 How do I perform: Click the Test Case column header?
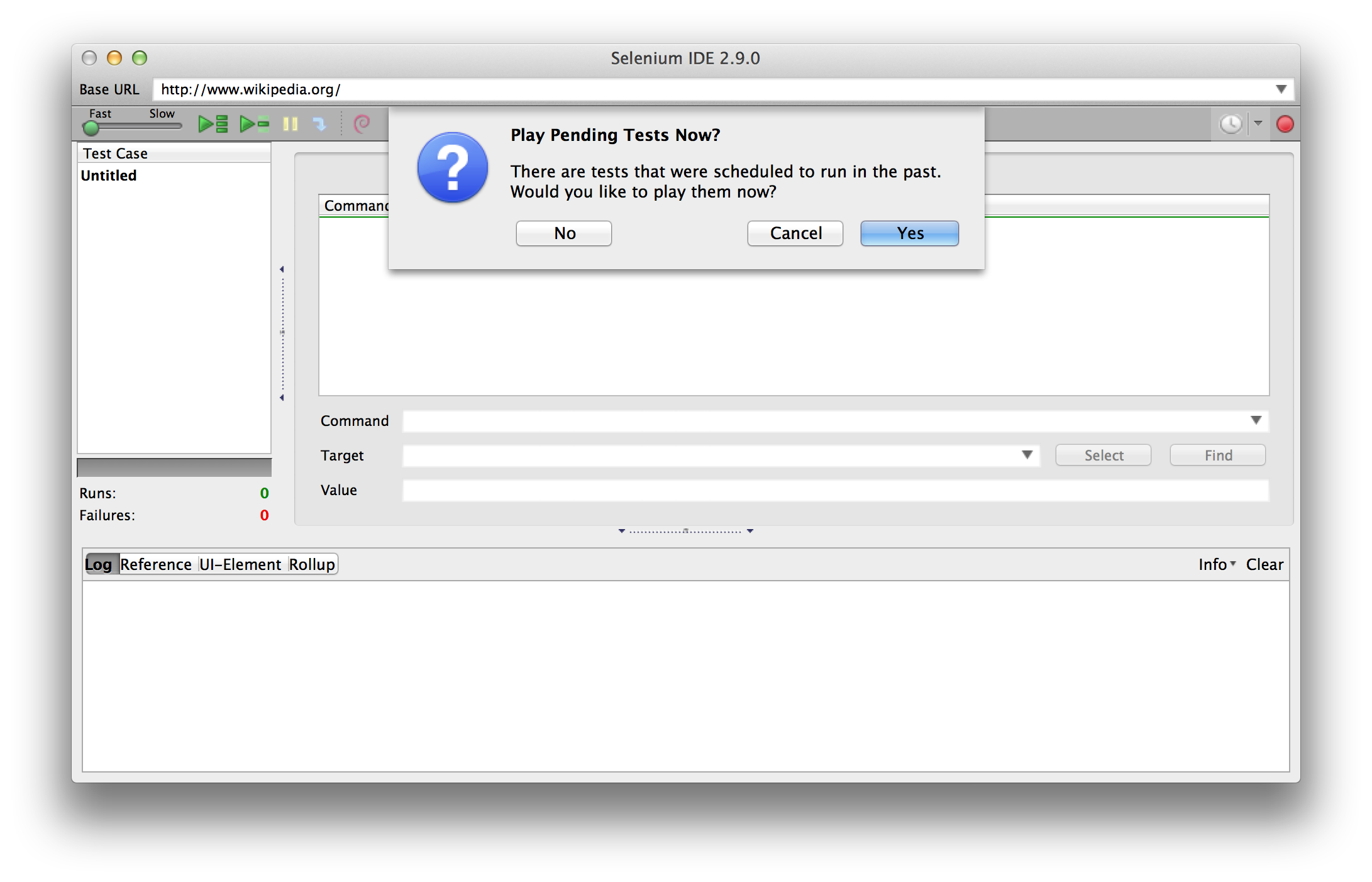[174, 154]
